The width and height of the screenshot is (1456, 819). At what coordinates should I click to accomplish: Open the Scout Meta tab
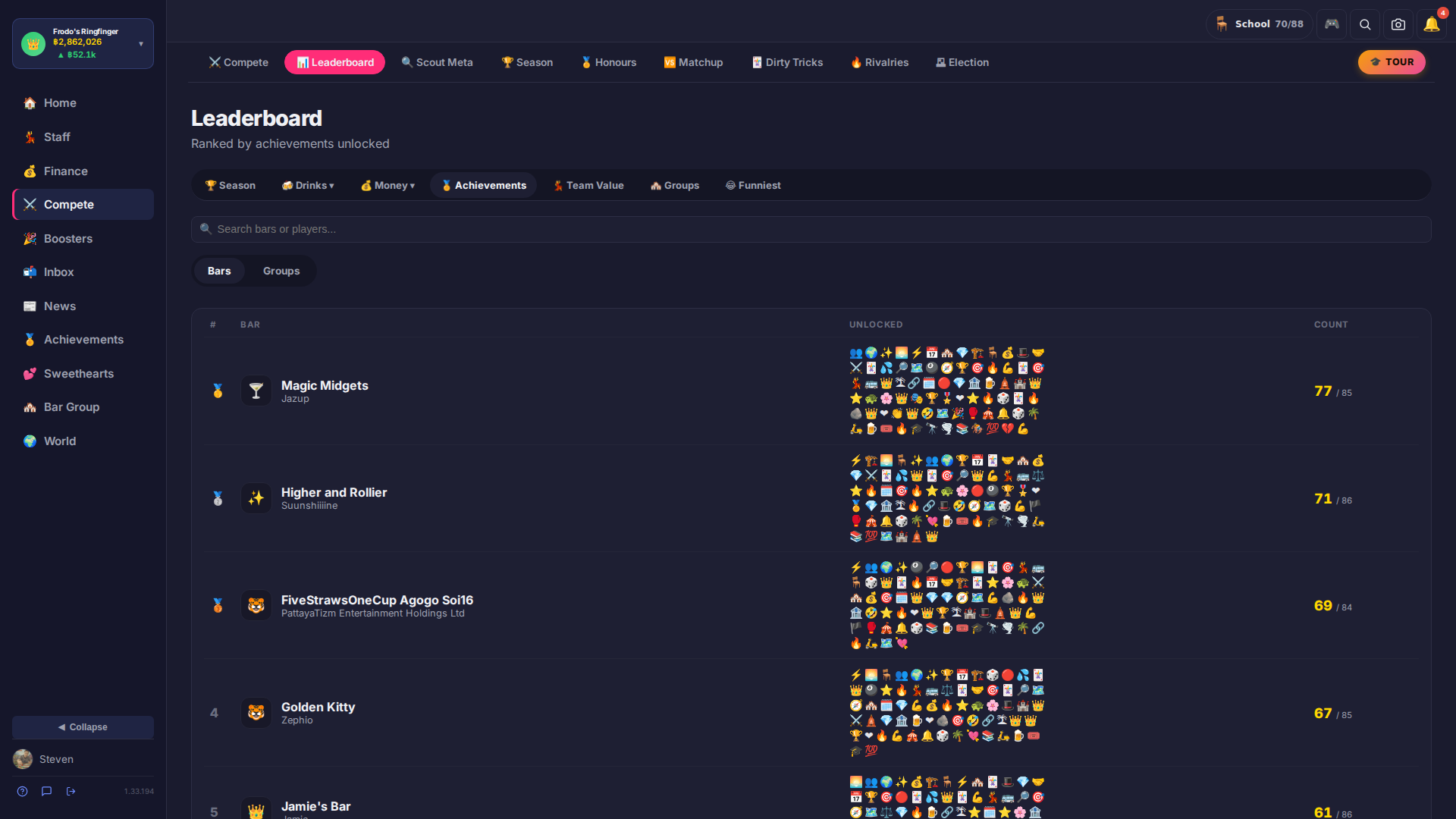[437, 62]
